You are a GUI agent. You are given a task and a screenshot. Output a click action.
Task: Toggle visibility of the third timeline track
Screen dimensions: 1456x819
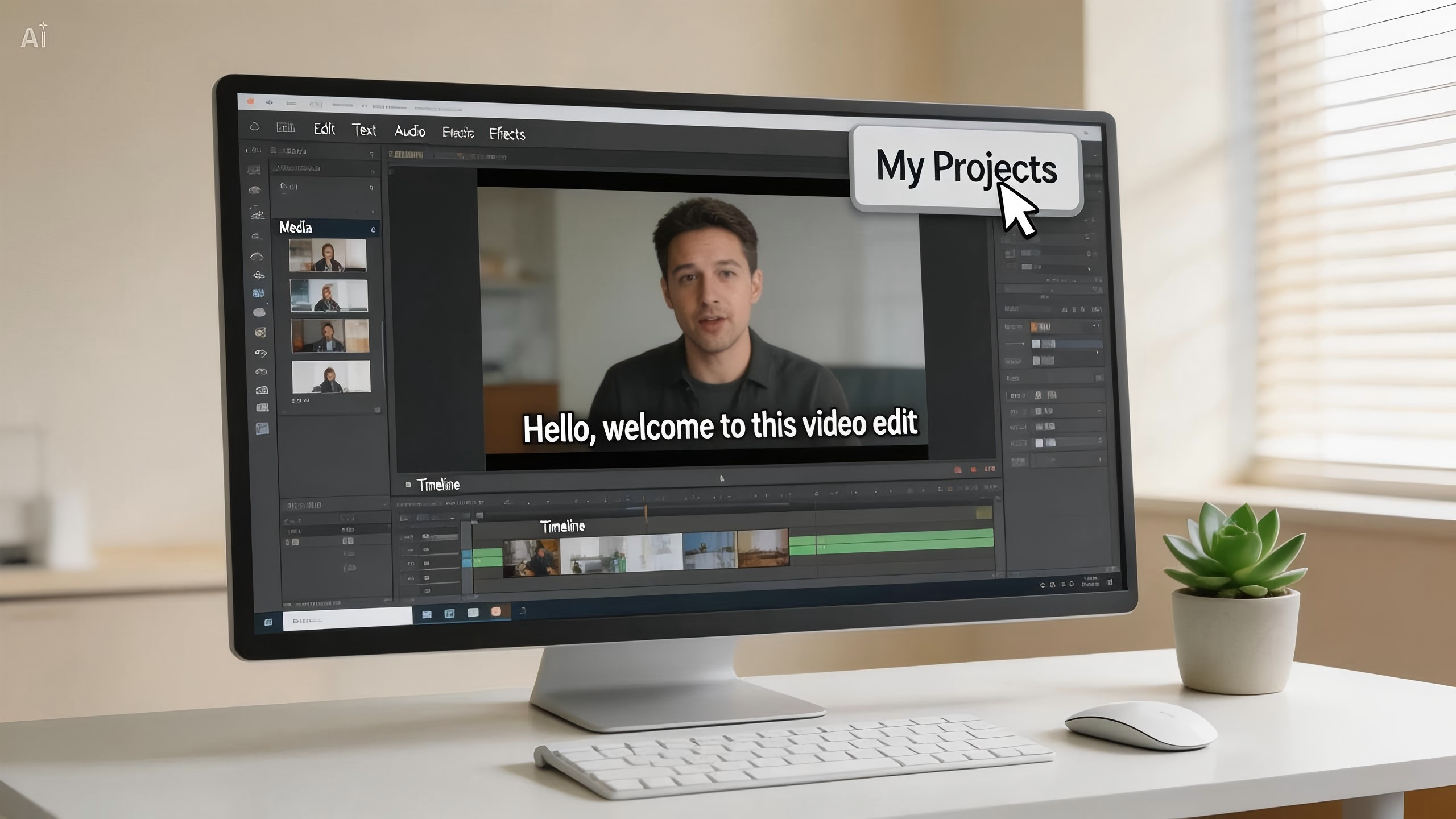tap(427, 563)
